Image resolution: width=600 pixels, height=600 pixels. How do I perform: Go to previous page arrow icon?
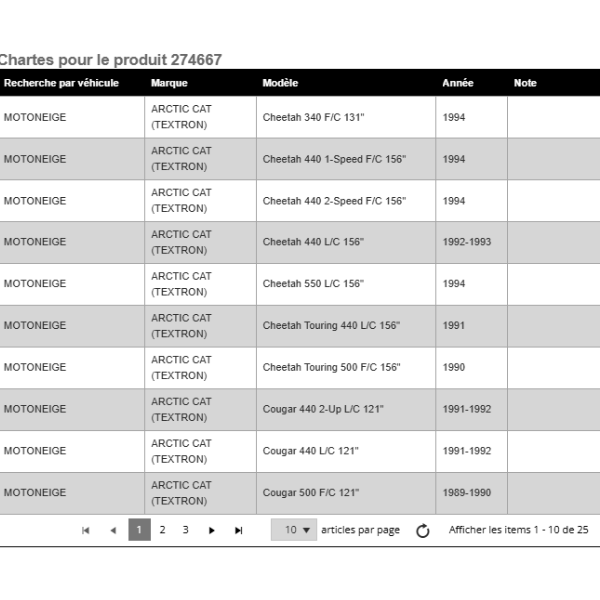tap(113, 530)
